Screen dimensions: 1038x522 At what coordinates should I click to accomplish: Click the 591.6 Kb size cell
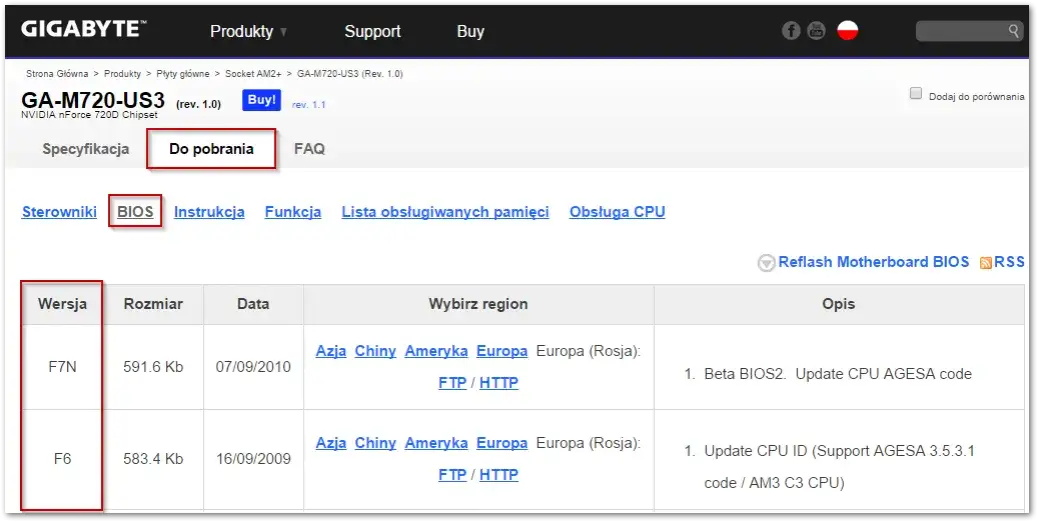[154, 367]
